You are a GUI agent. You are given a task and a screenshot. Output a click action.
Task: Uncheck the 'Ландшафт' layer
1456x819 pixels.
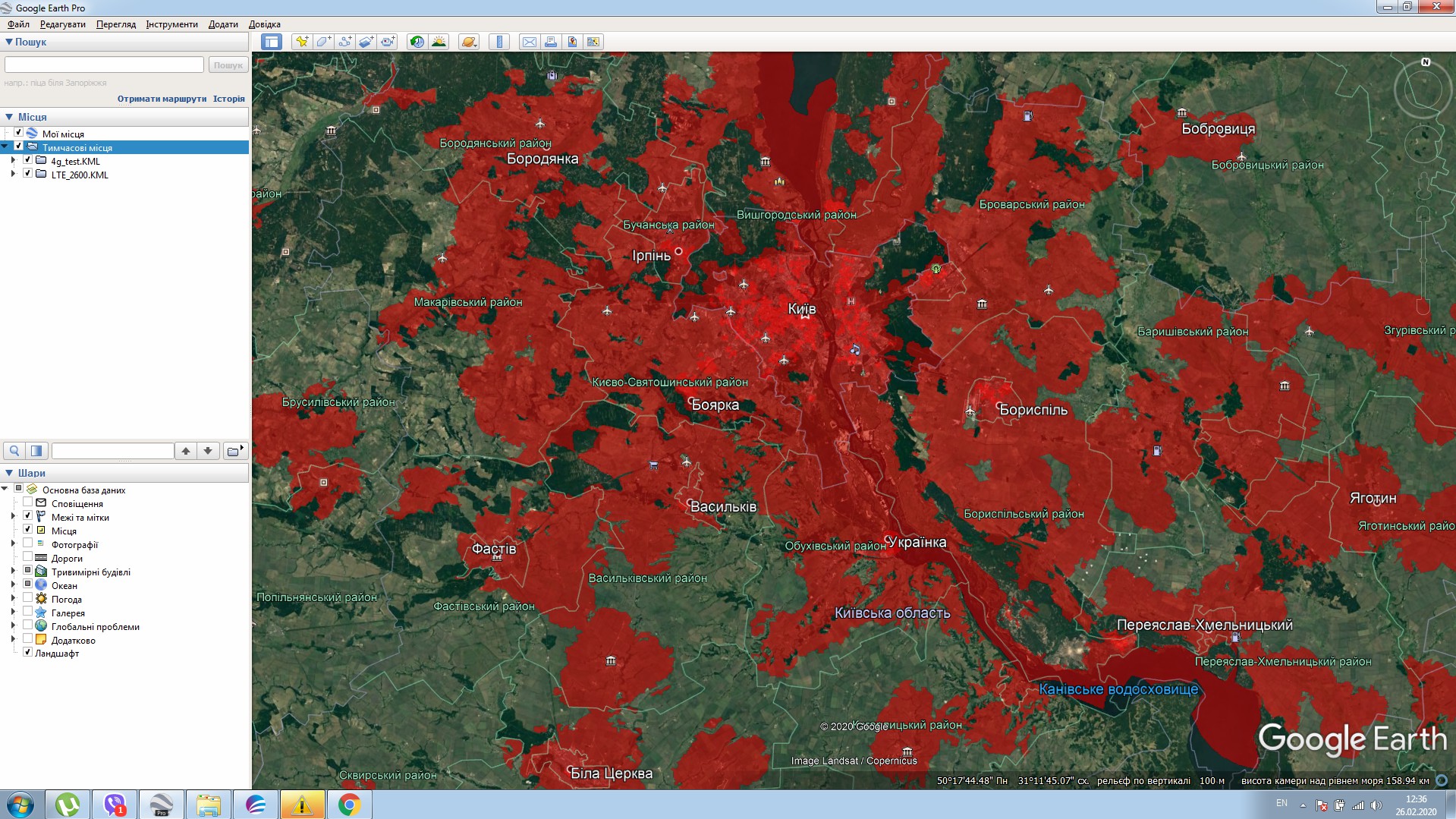coord(28,652)
